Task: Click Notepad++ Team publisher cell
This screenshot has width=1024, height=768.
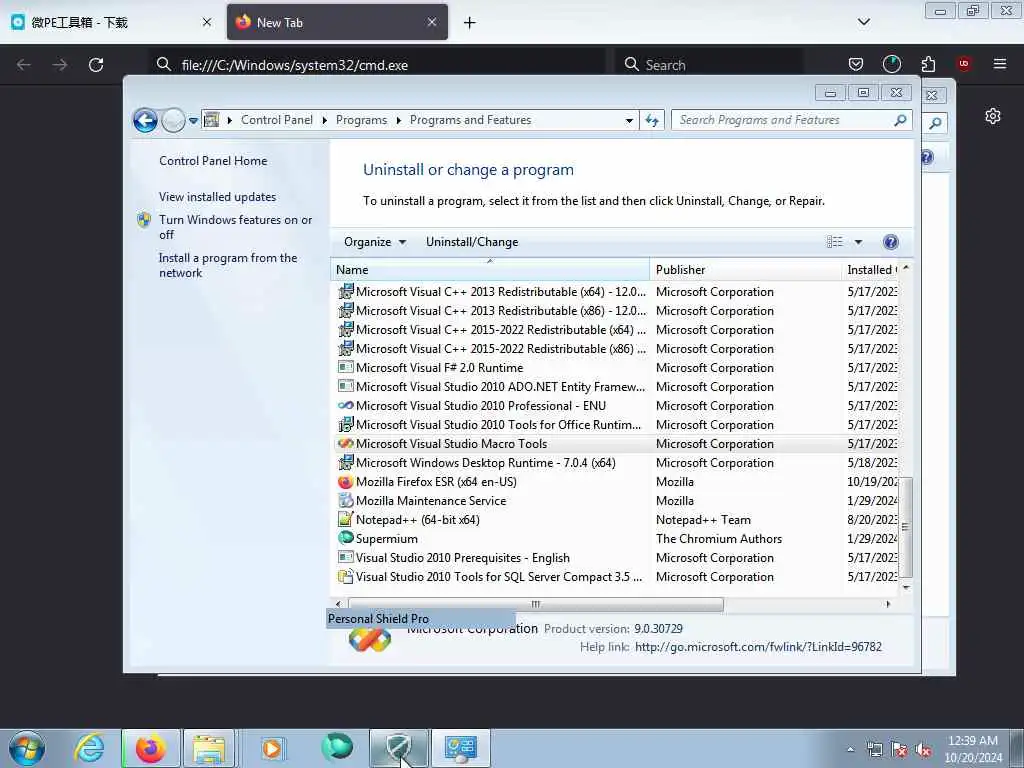Action: 703,520
